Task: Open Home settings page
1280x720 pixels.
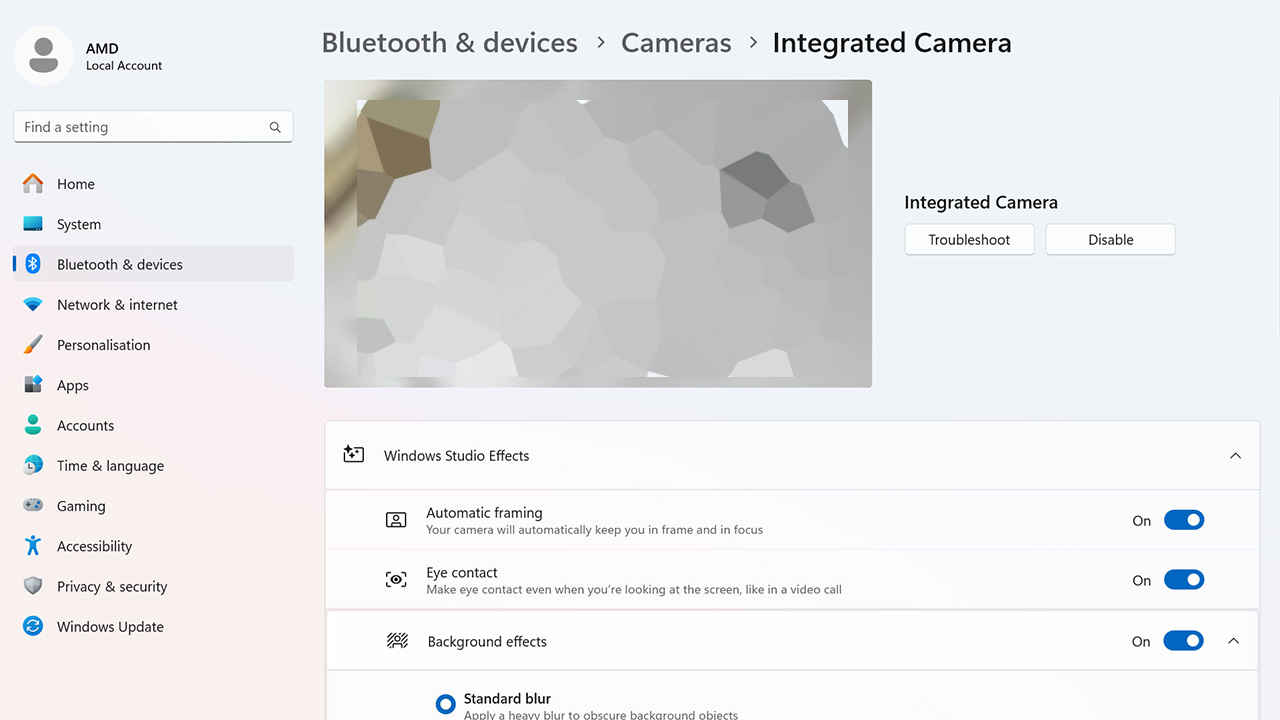Action: [x=153, y=184]
